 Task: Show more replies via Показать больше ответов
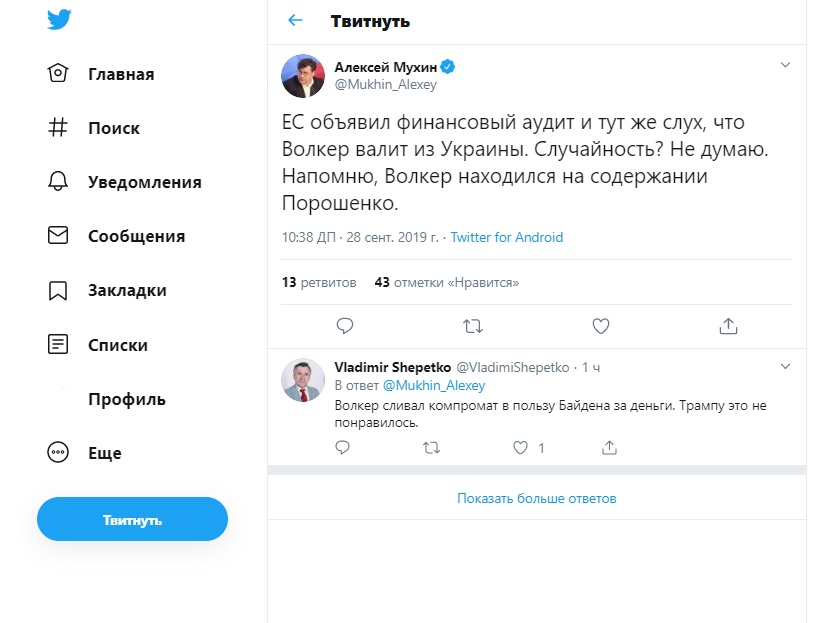[536, 498]
